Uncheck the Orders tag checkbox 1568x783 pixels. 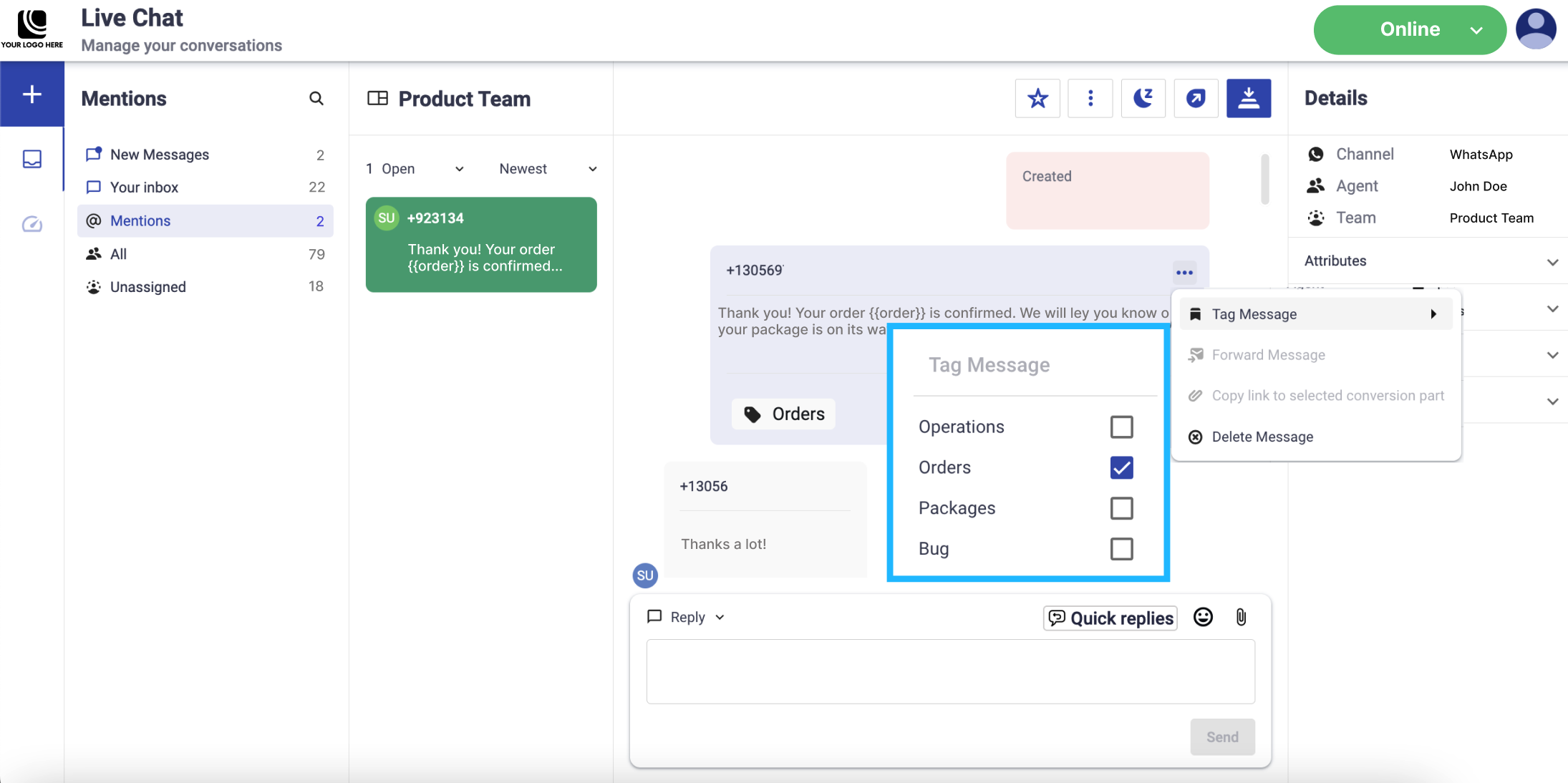(x=1121, y=467)
